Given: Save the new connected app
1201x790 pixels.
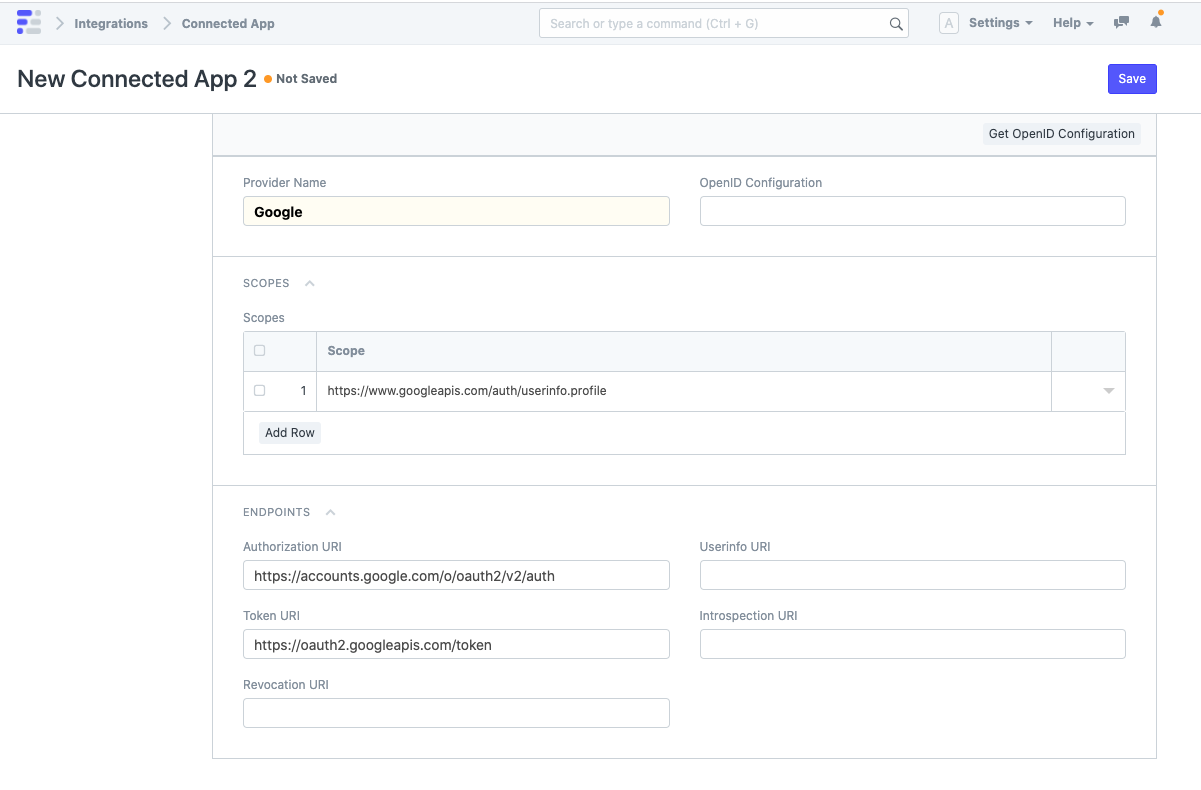Looking at the screenshot, I should point(1132,78).
